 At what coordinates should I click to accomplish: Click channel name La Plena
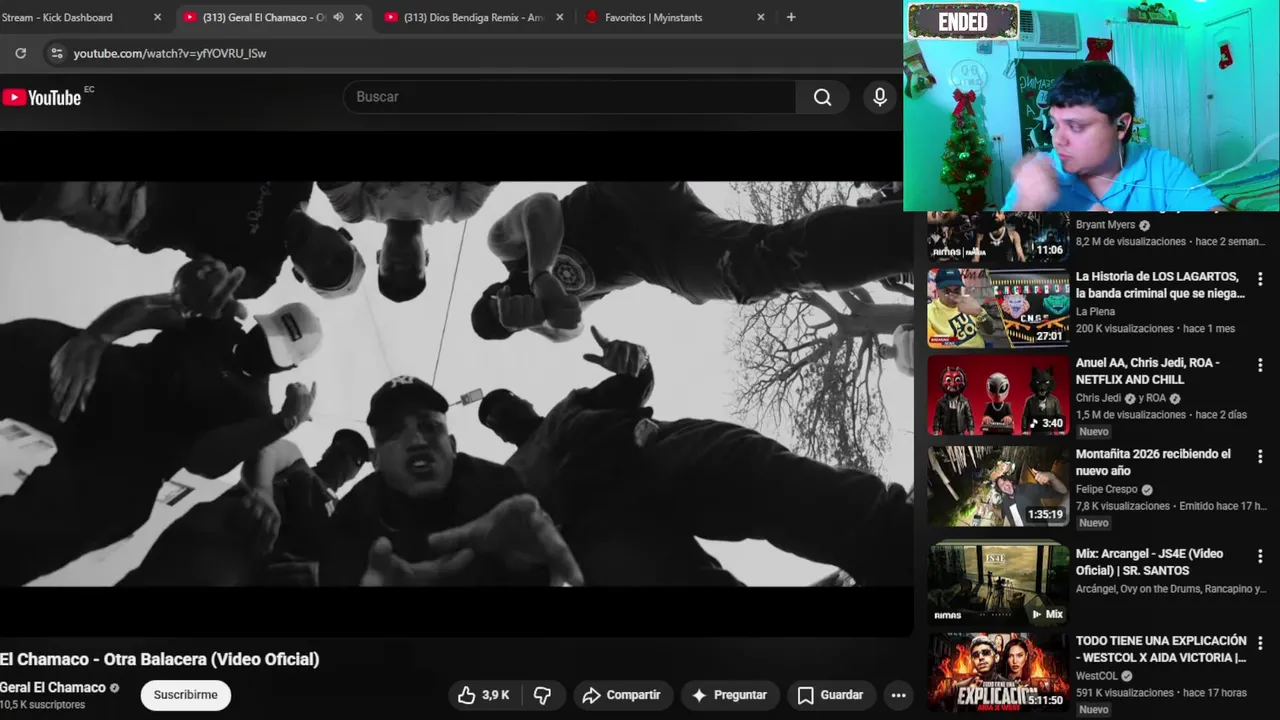click(1095, 312)
